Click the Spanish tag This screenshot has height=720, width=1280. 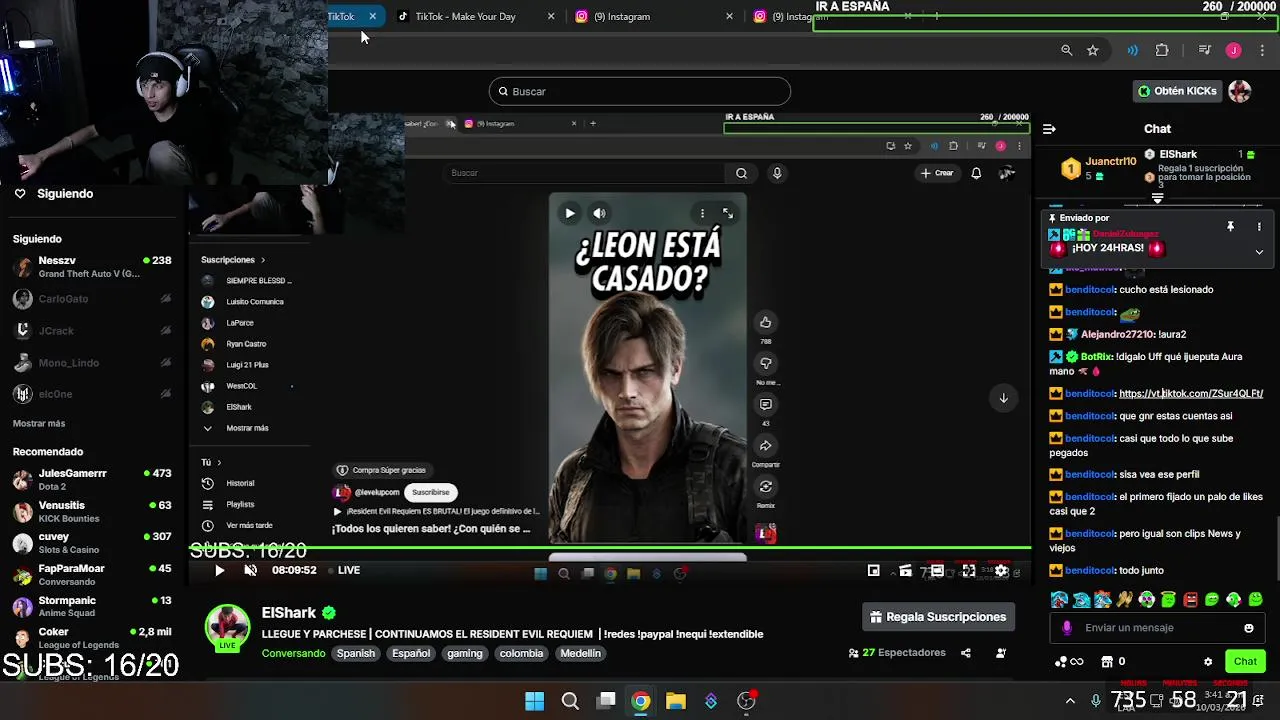[x=356, y=653]
